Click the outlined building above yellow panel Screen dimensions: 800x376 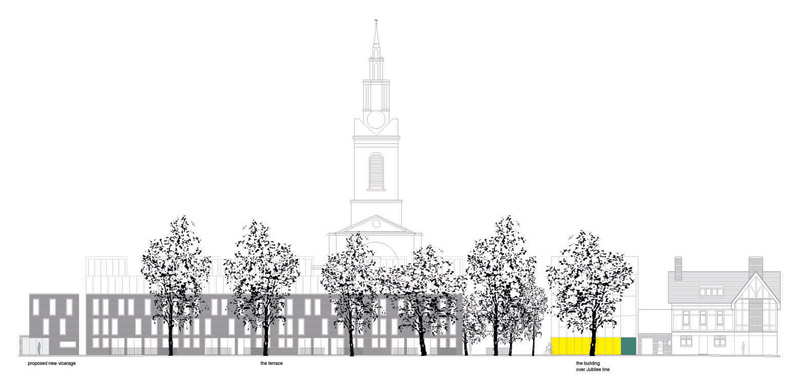[594, 296]
